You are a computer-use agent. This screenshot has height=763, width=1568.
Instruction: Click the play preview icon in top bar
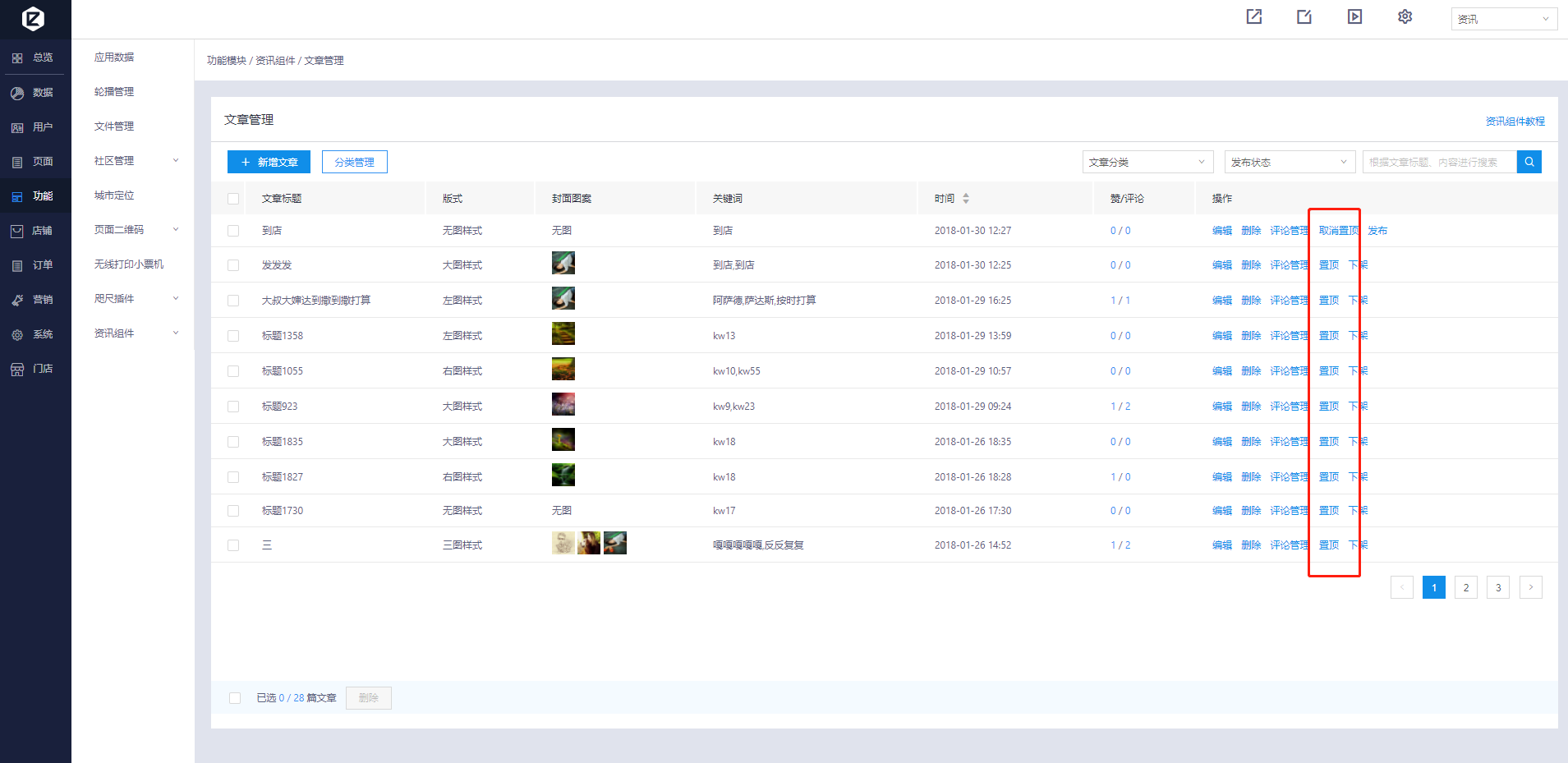[x=1354, y=17]
